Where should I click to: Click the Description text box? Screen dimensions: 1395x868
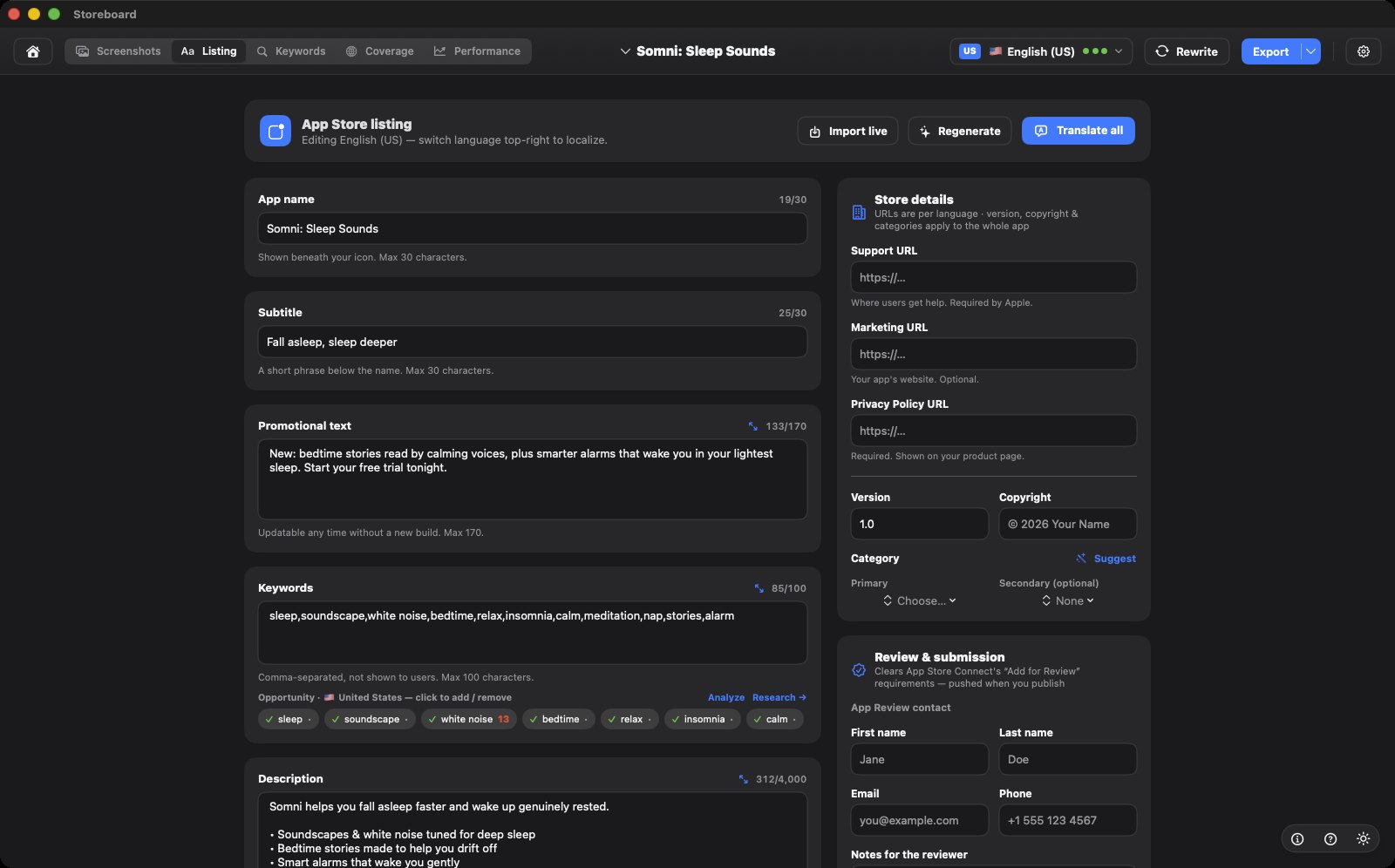533,830
